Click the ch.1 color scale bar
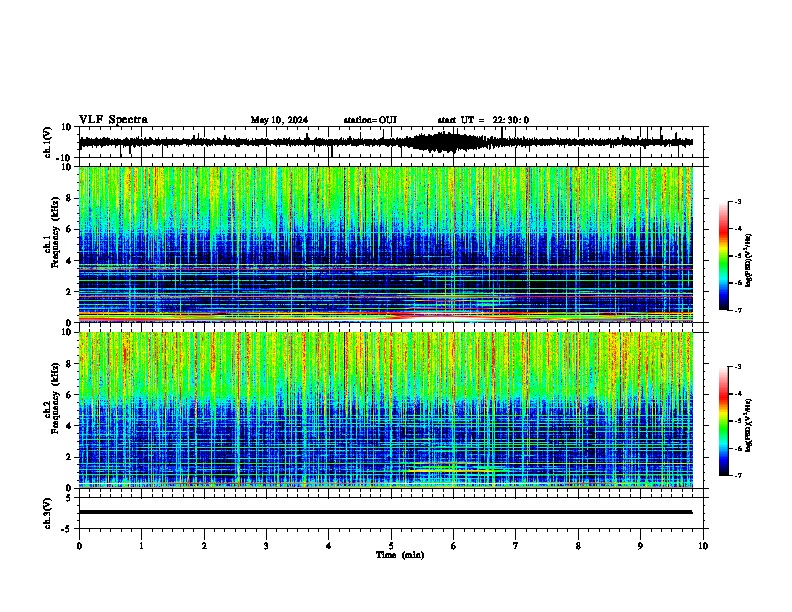Image resolution: width=792 pixels, height=612 pixels. tap(724, 256)
